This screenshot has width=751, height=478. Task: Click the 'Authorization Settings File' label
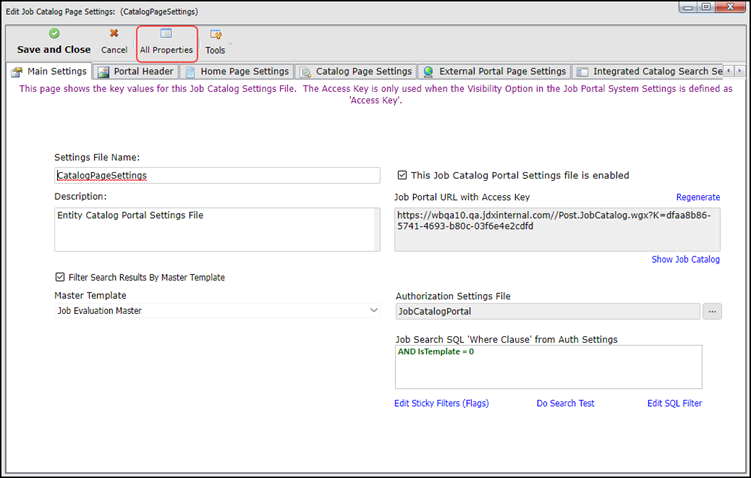pos(453,296)
